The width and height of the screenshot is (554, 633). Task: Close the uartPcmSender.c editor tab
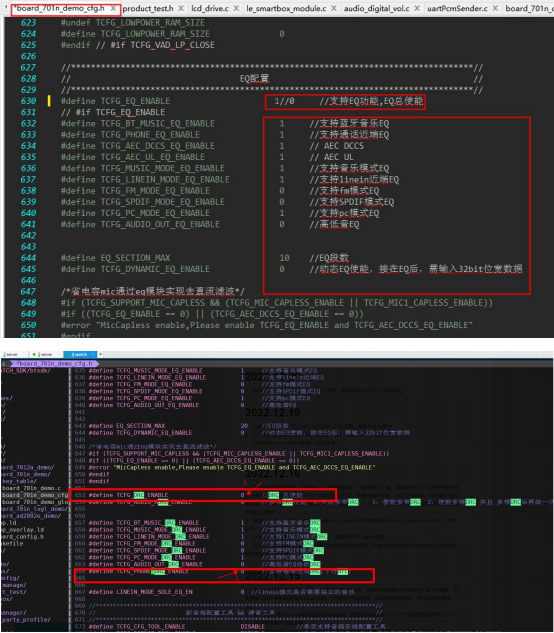pos(495,8)
